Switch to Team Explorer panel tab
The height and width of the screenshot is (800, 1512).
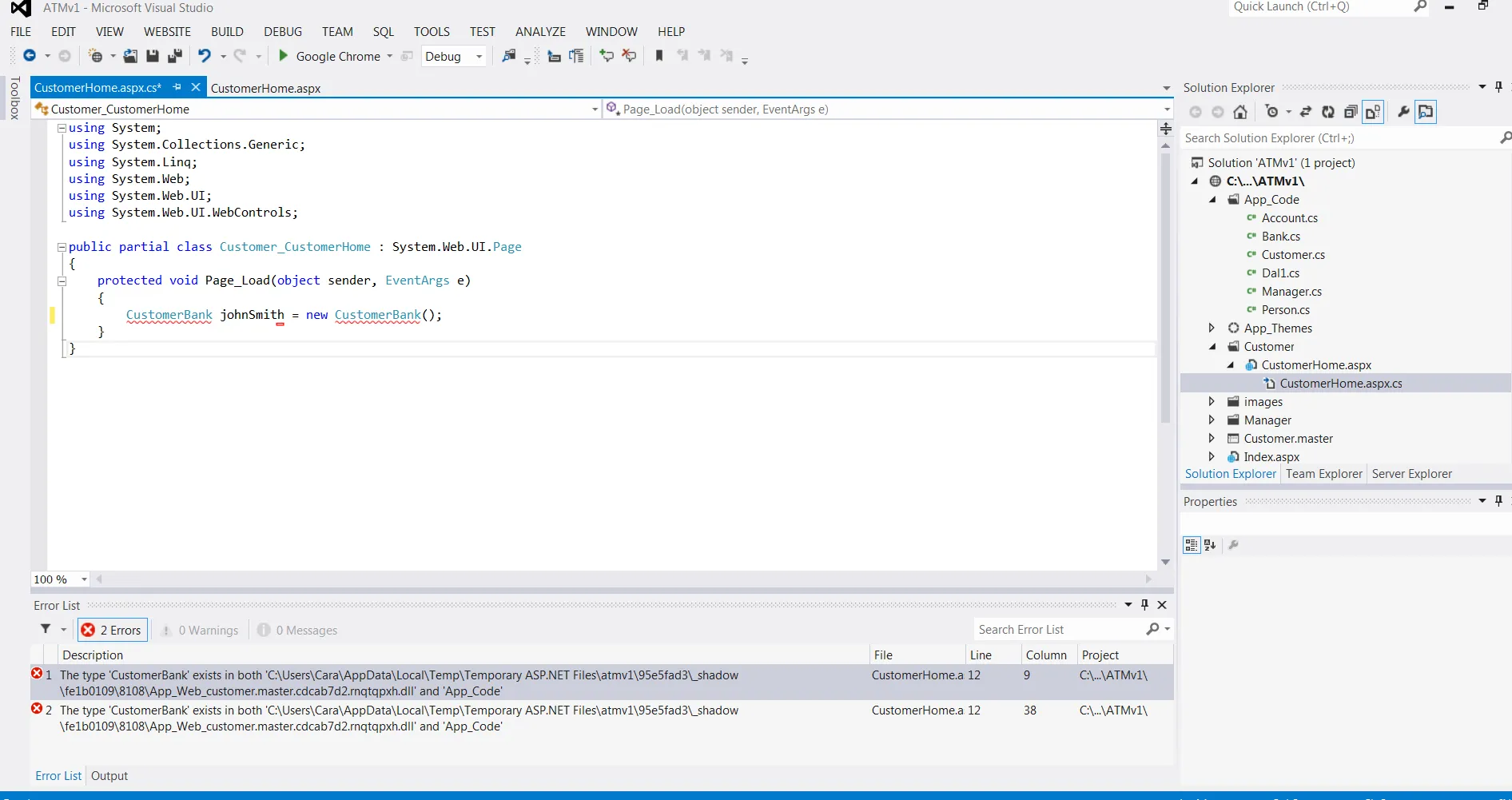click(1323, 474)
